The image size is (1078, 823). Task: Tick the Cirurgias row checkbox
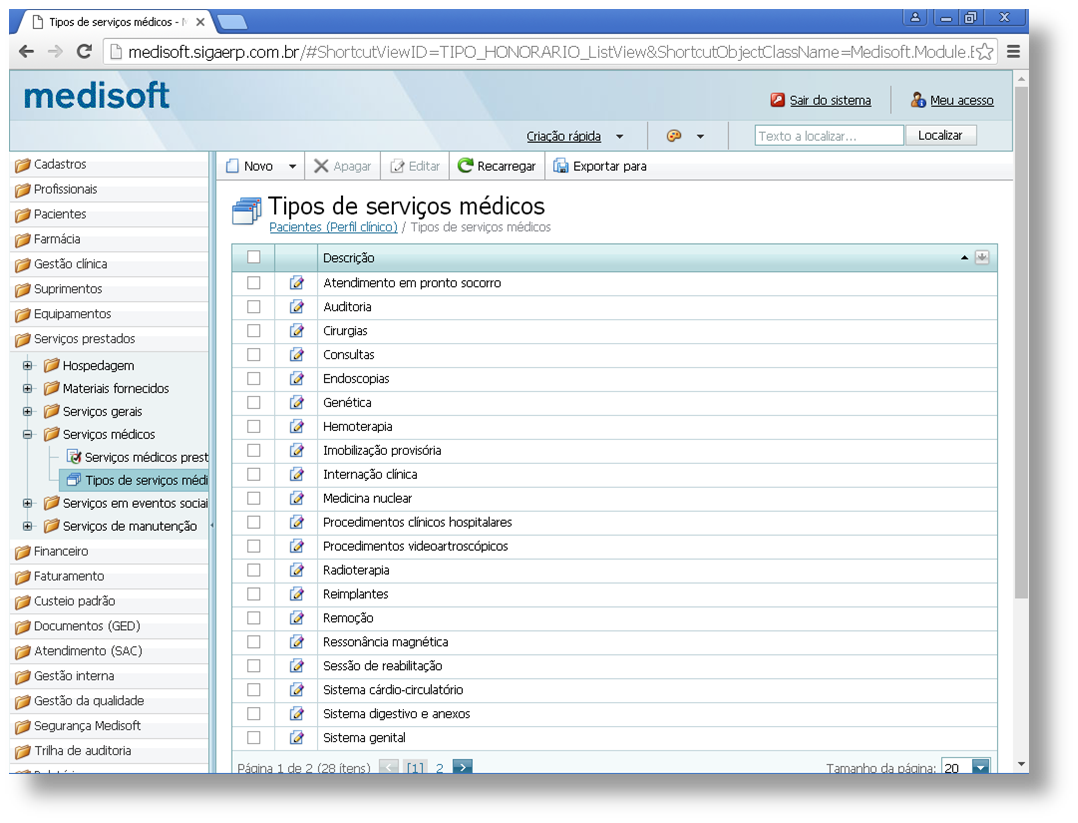pyautogui.click(x=254, y=331)
